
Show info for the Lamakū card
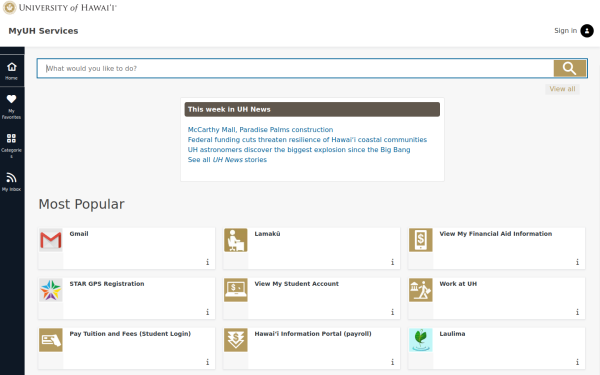[x=392, y=262]
